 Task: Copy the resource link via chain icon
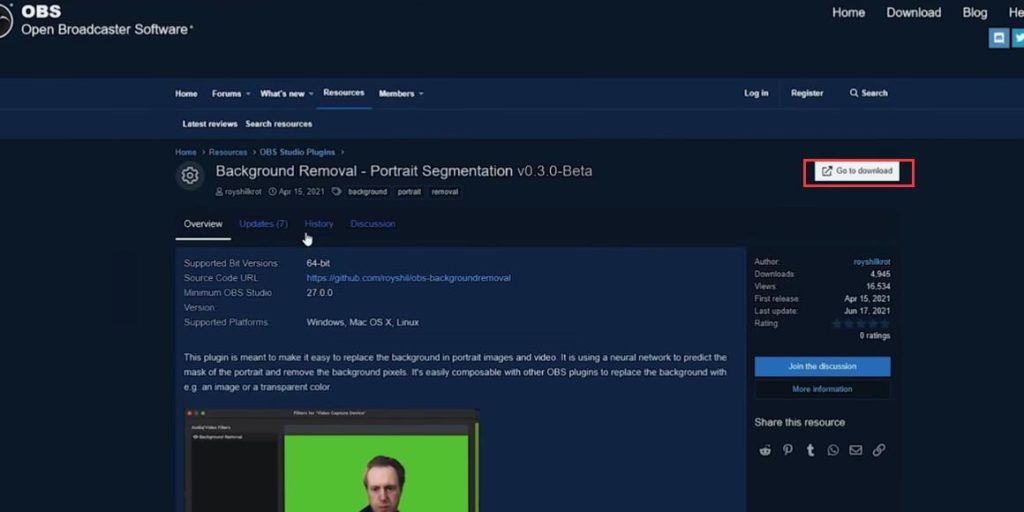879,450
